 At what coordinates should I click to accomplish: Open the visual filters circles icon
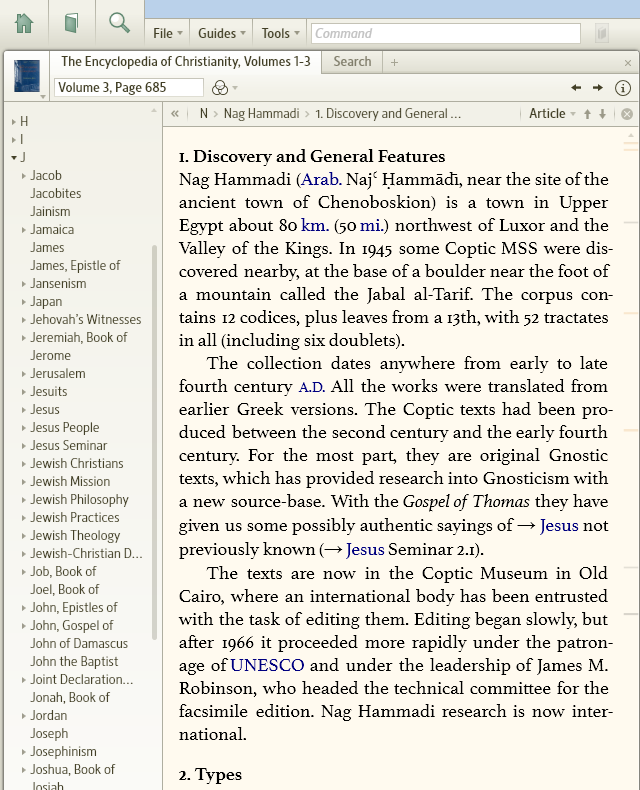click(x=220, y=88)
